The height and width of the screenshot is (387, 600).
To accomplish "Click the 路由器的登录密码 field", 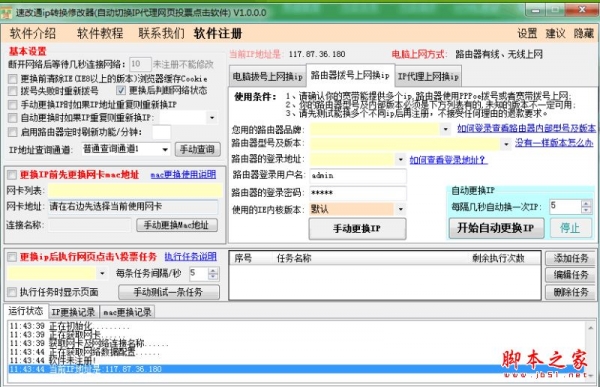I will click(x=358, y=193).
